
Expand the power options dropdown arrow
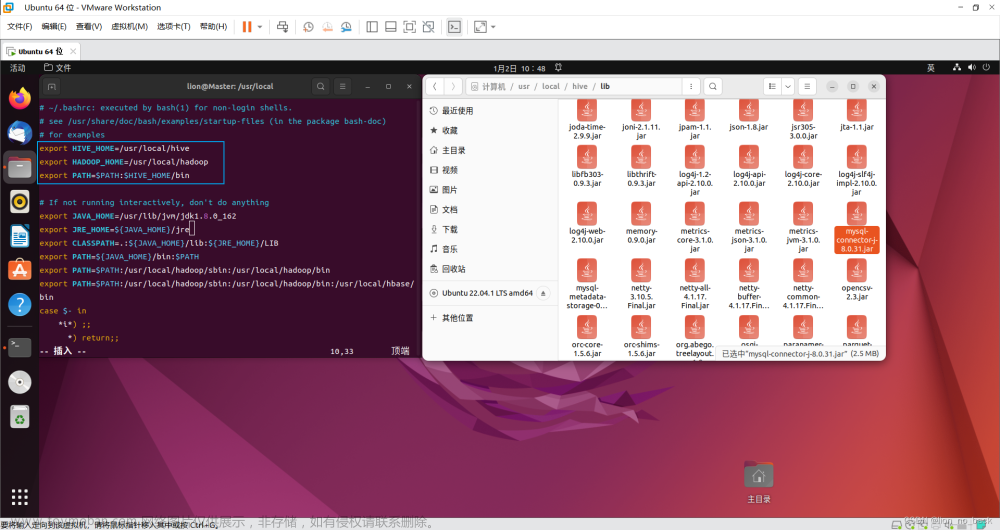260,27
